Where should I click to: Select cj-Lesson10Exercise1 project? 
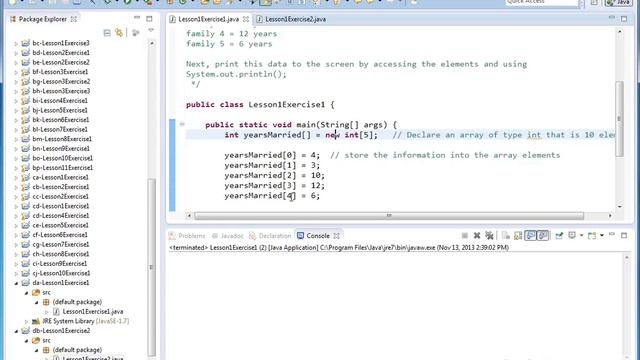coord(61,273)
